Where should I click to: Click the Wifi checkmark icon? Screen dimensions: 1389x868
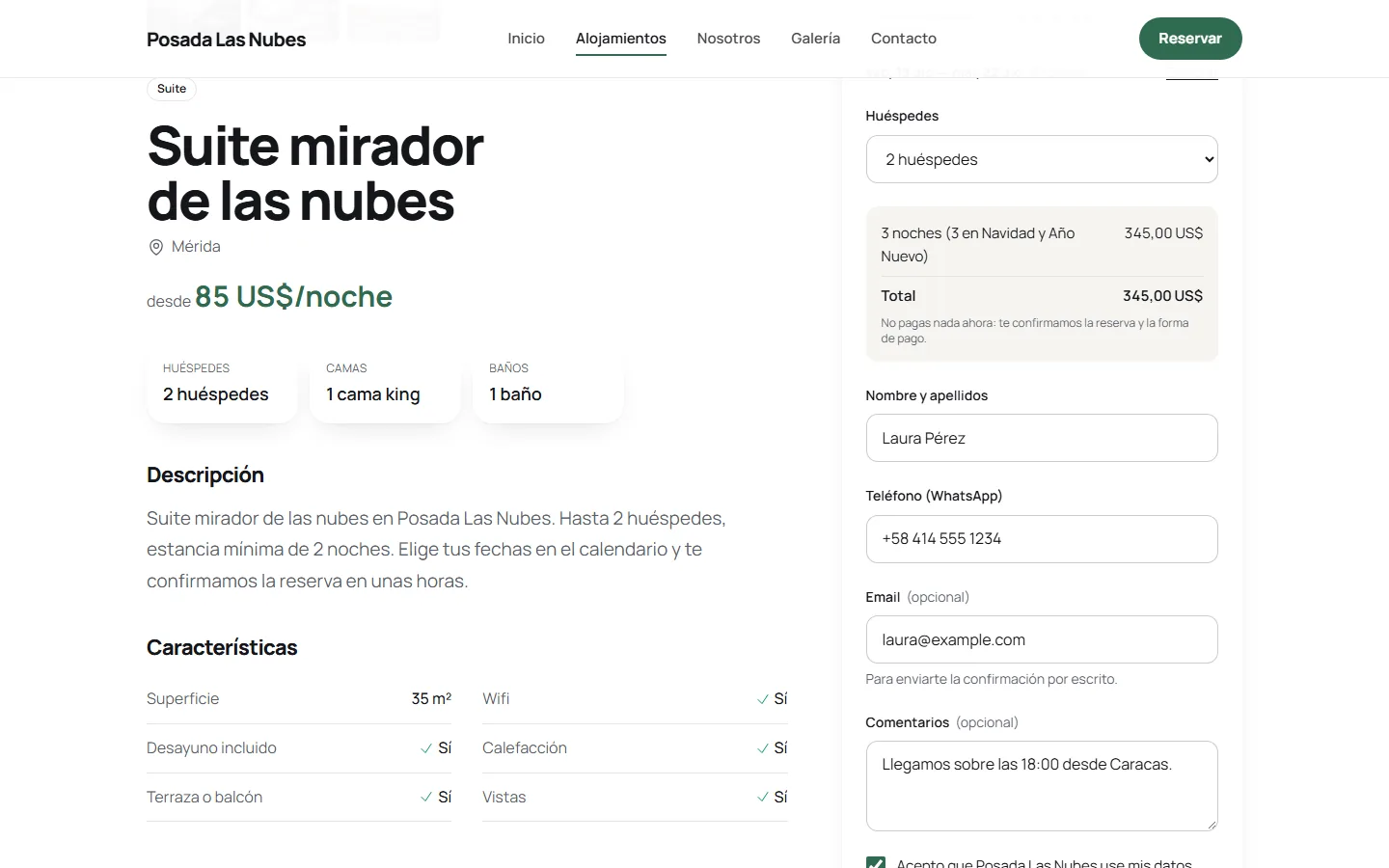763,699
